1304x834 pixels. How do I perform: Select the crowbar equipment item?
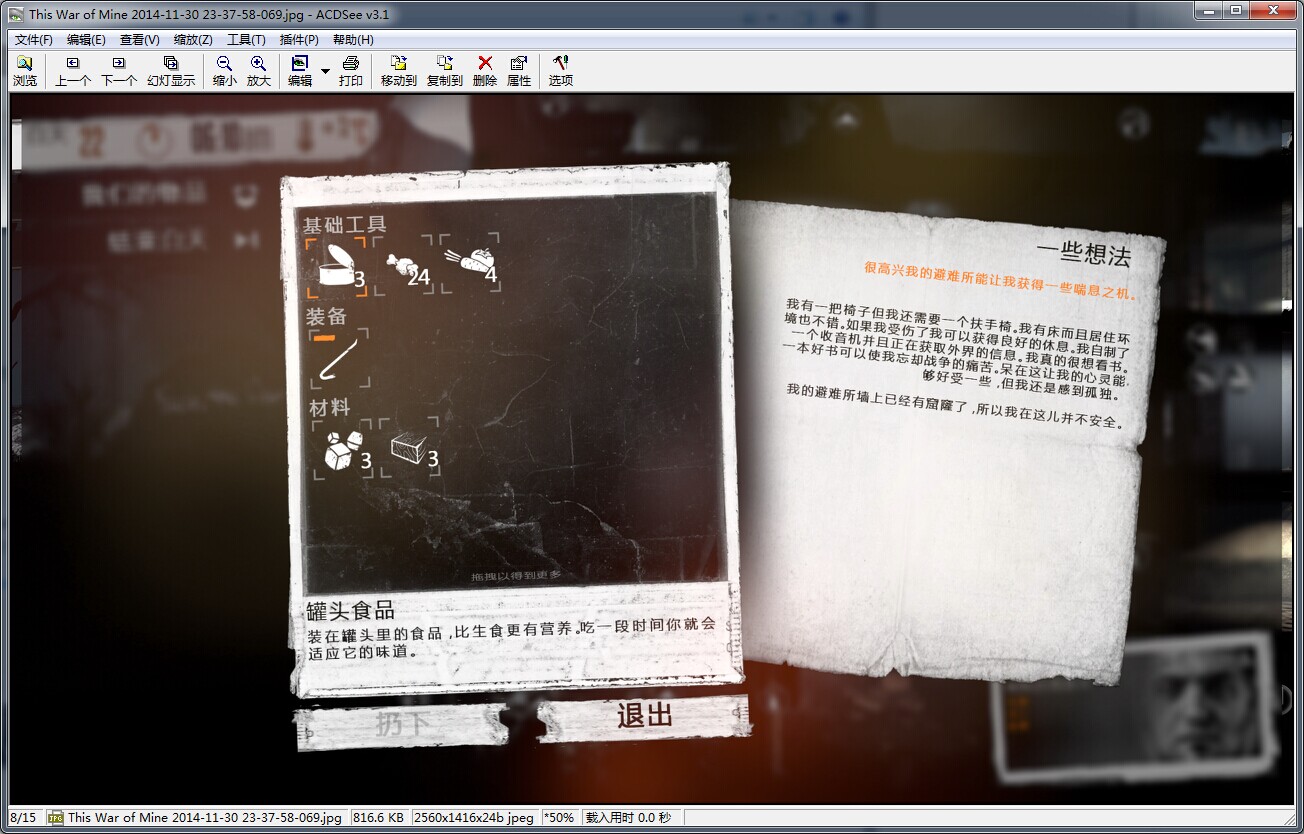coord(338,359)
